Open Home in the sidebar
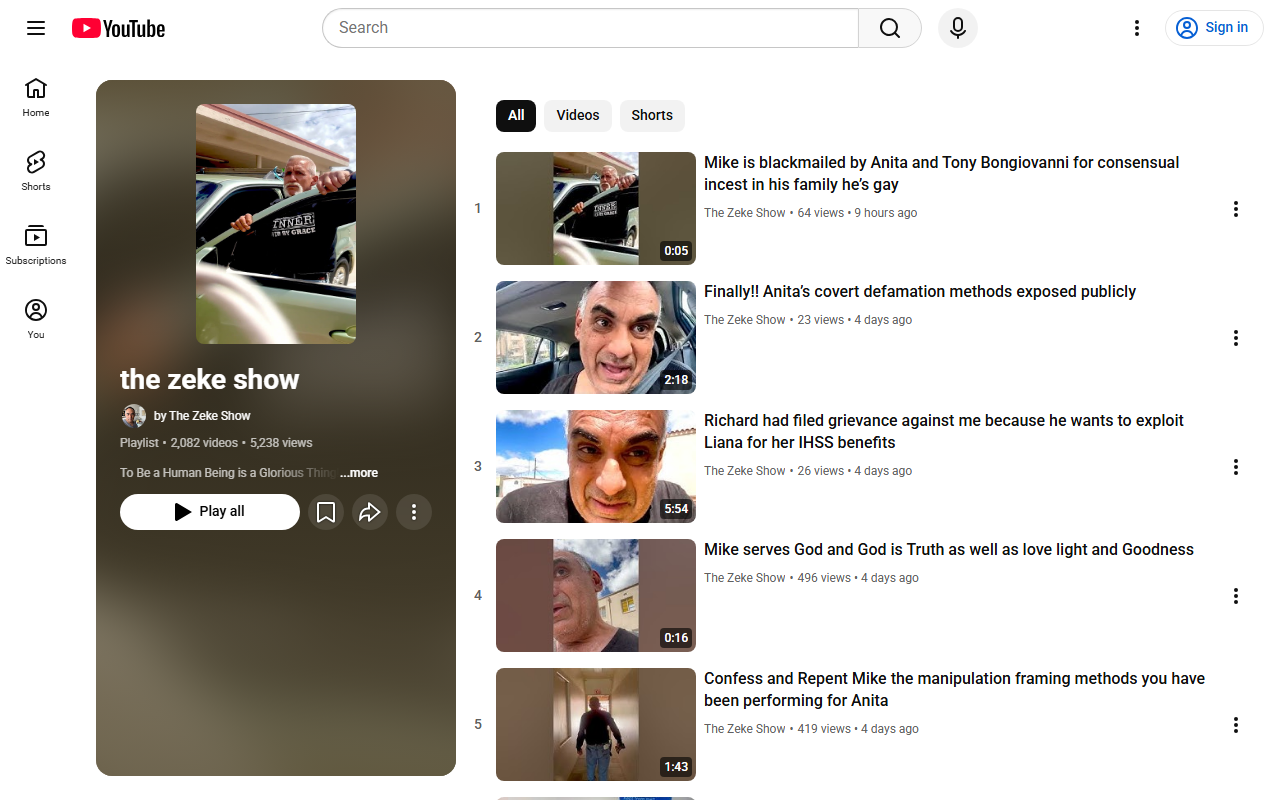Viewport: 1280px width, 800px height. [36, 97]
